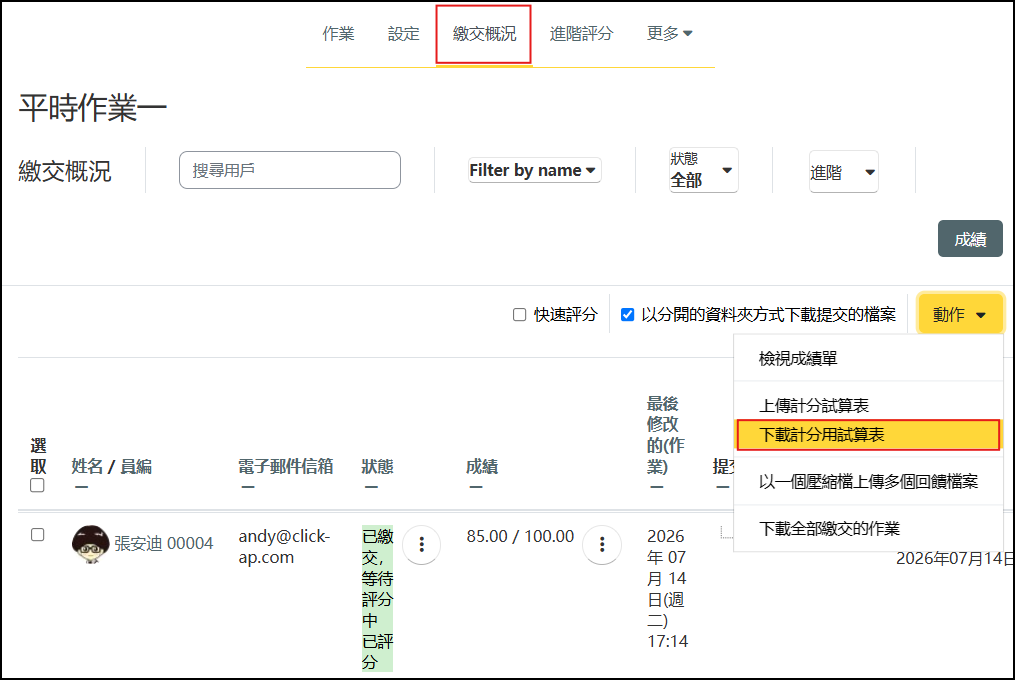This screenshot has width=1015, height=680.
Task: Focus the 搜尋用戶 search field
Action: pyautogui.click(x=289, y=170)
